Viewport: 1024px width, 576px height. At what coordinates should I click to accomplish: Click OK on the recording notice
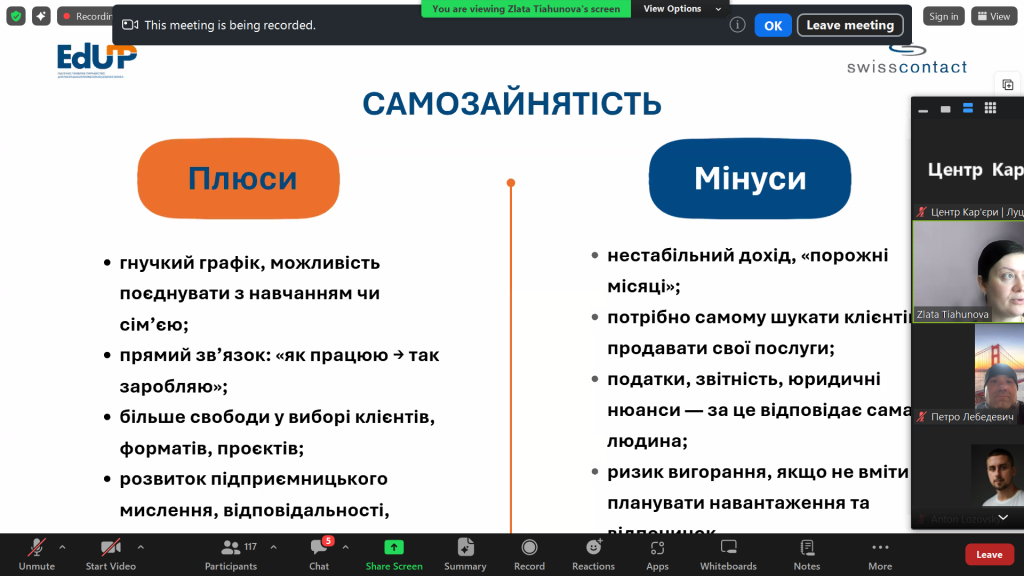point(772,25)
